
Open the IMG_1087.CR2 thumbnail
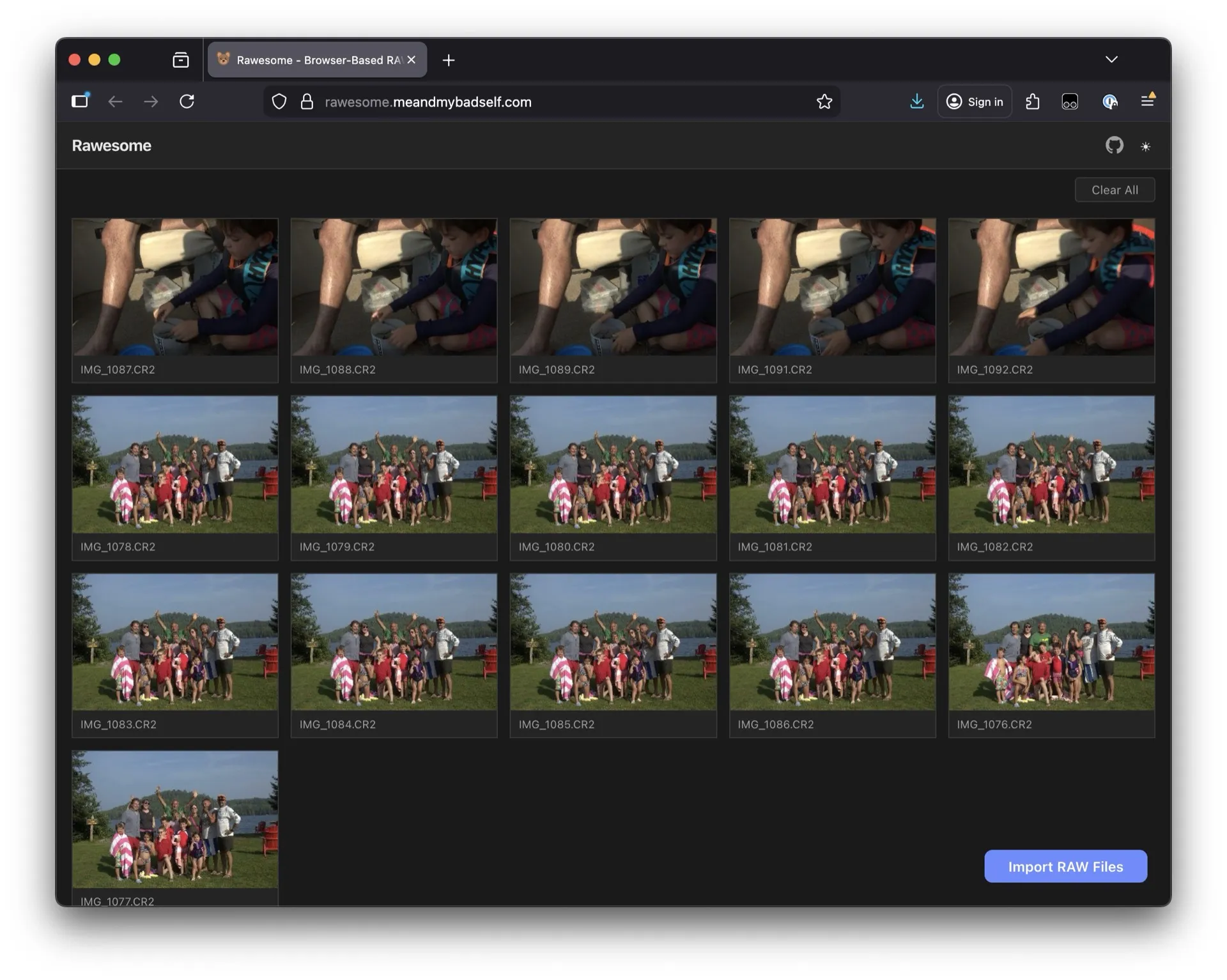click(x=174, y=287)
